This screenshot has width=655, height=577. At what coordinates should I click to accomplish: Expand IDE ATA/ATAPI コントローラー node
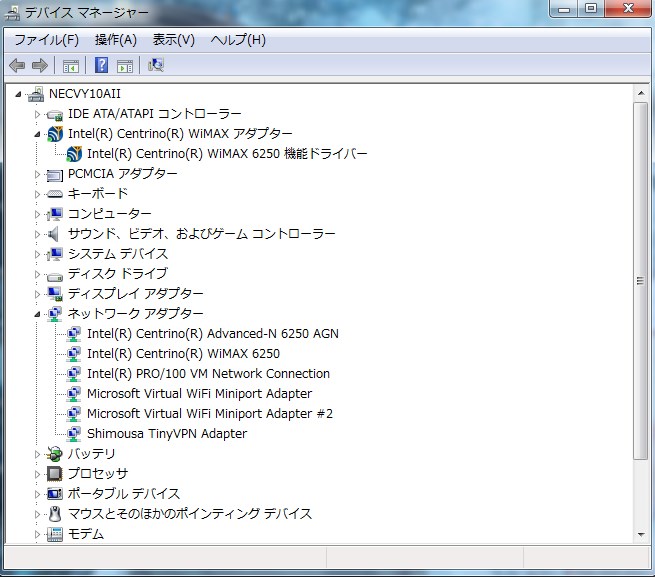point(37,114)
